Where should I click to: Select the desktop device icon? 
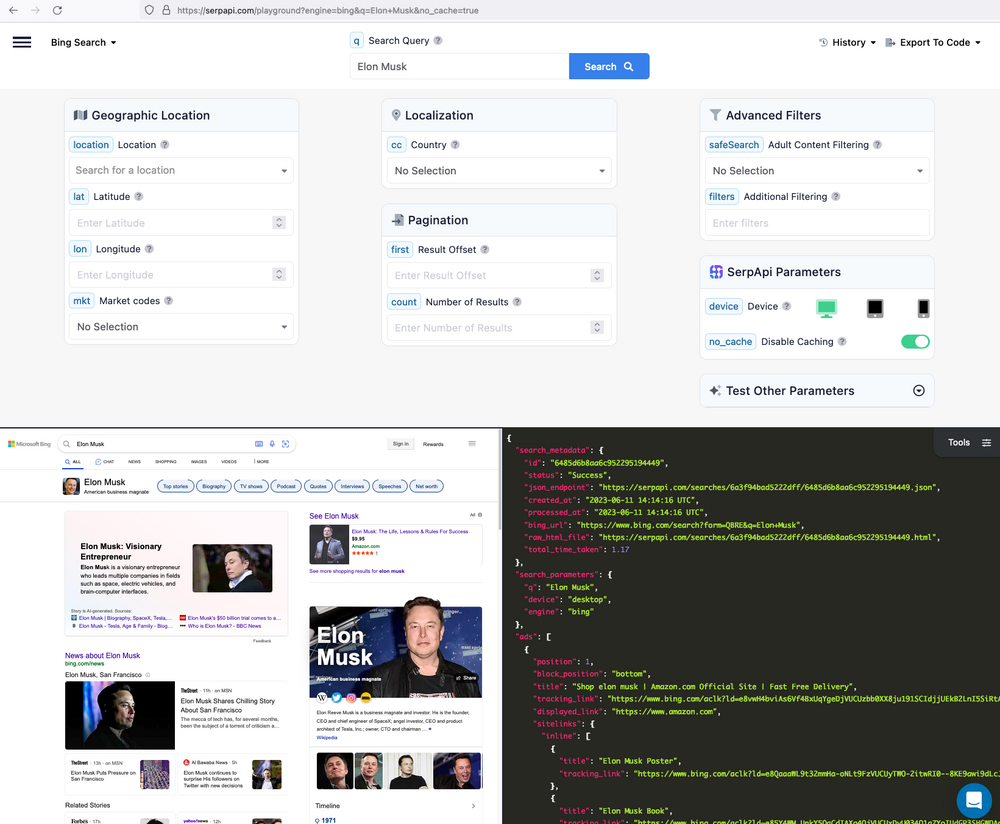[827, 307]
